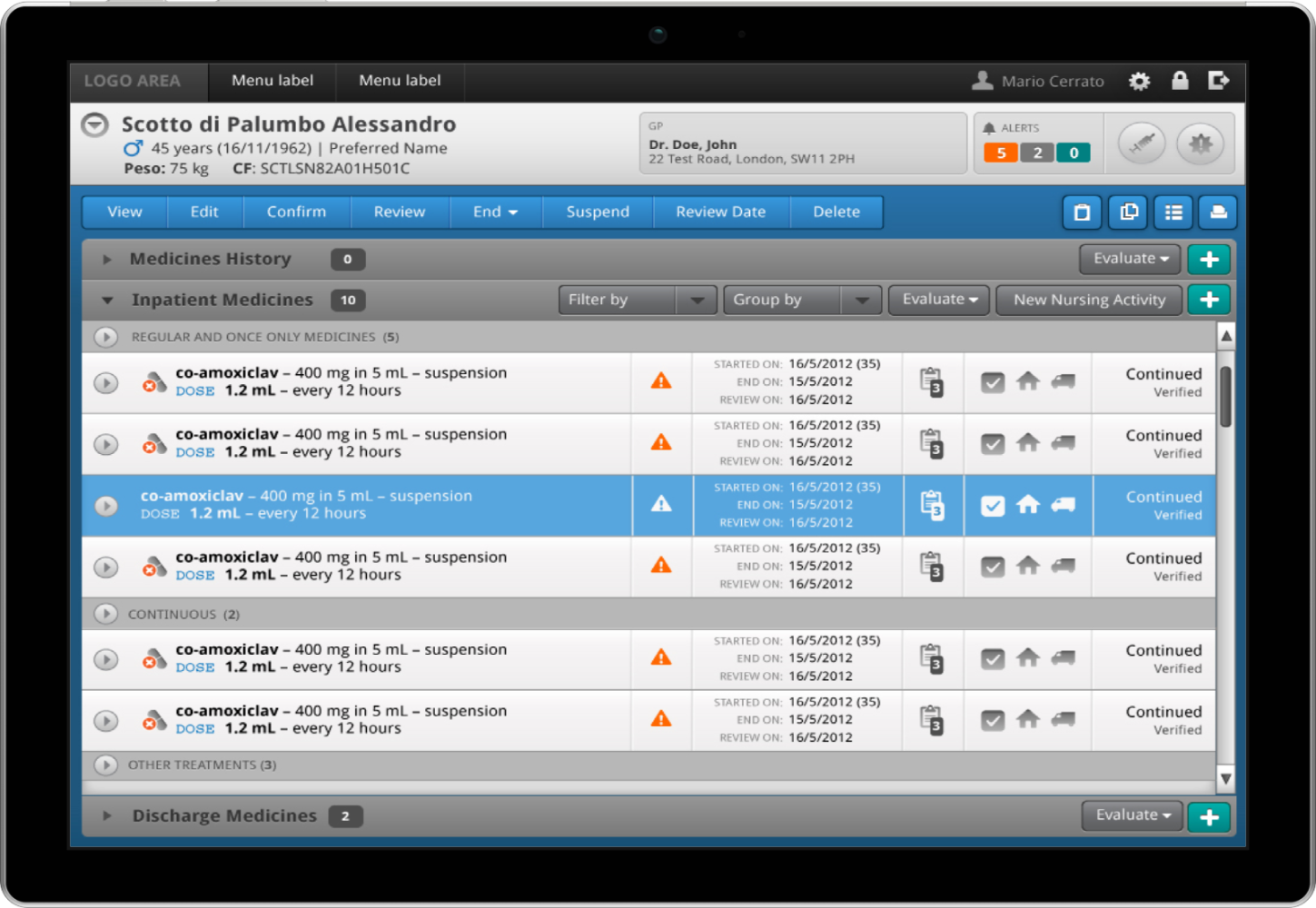This screenshot has height=908, width=1316.
Task: Choose Review in the action bar
Action: (x=400, y=212)
